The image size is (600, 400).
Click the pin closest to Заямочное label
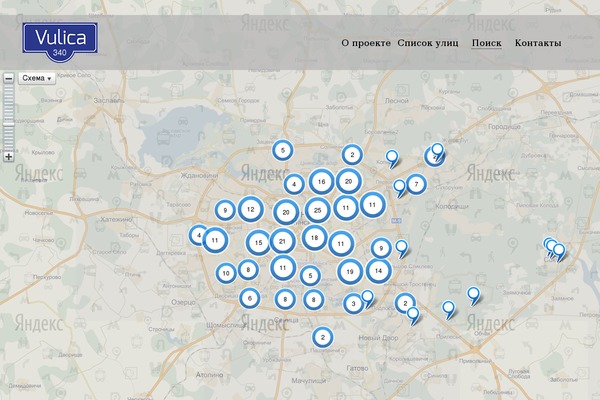473,295
